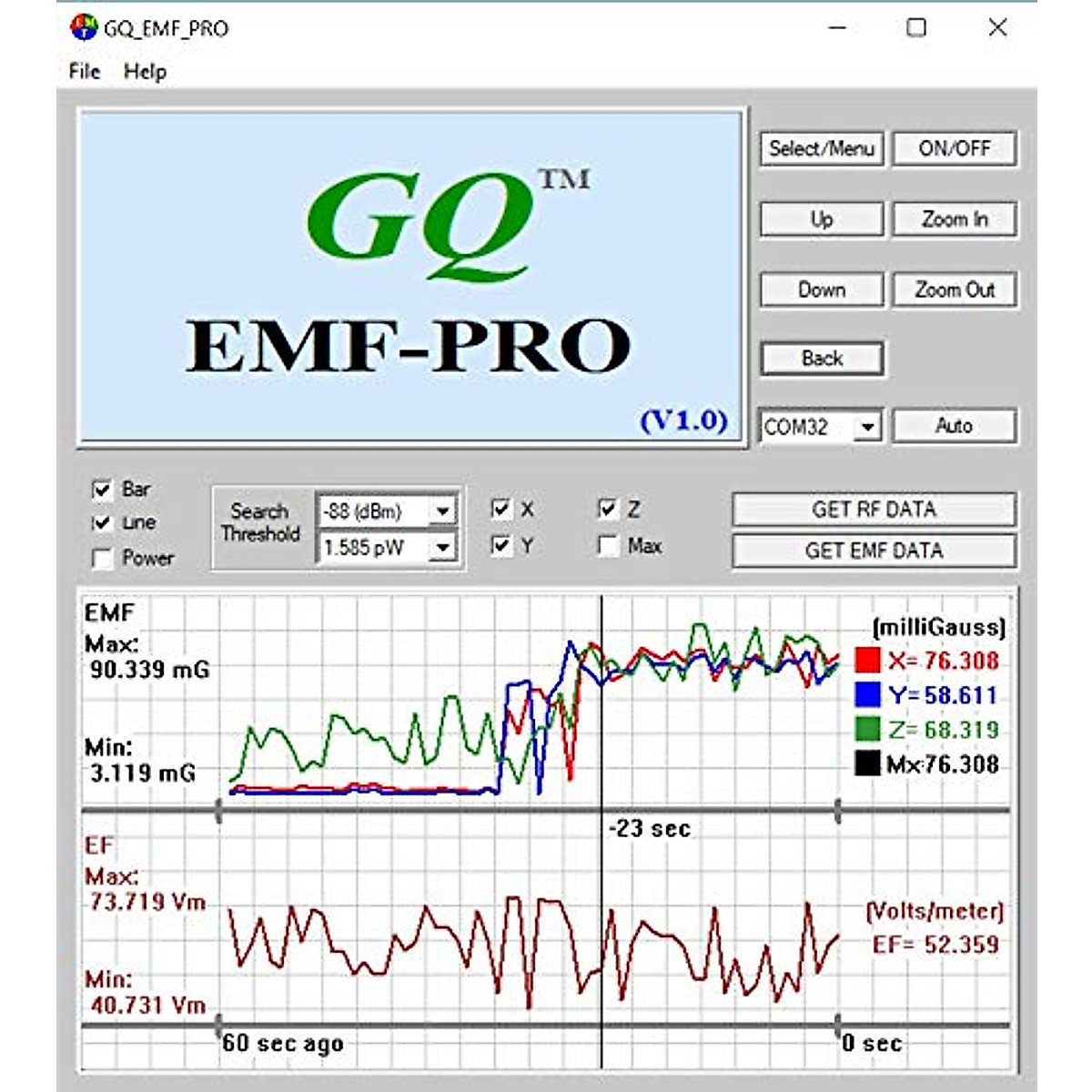Screen dimensions: 1092x1092
Task: Open the Help menu
Action: pyautogui.click(x=146, y=71)
